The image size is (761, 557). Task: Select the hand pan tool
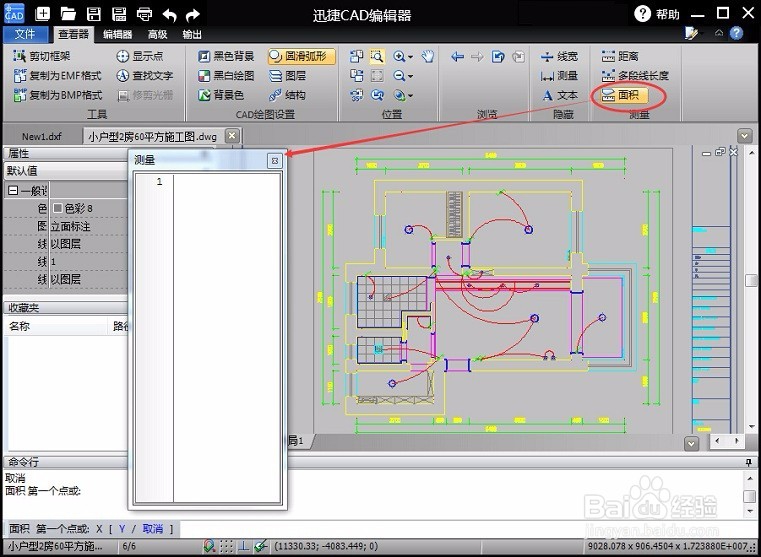427,56
